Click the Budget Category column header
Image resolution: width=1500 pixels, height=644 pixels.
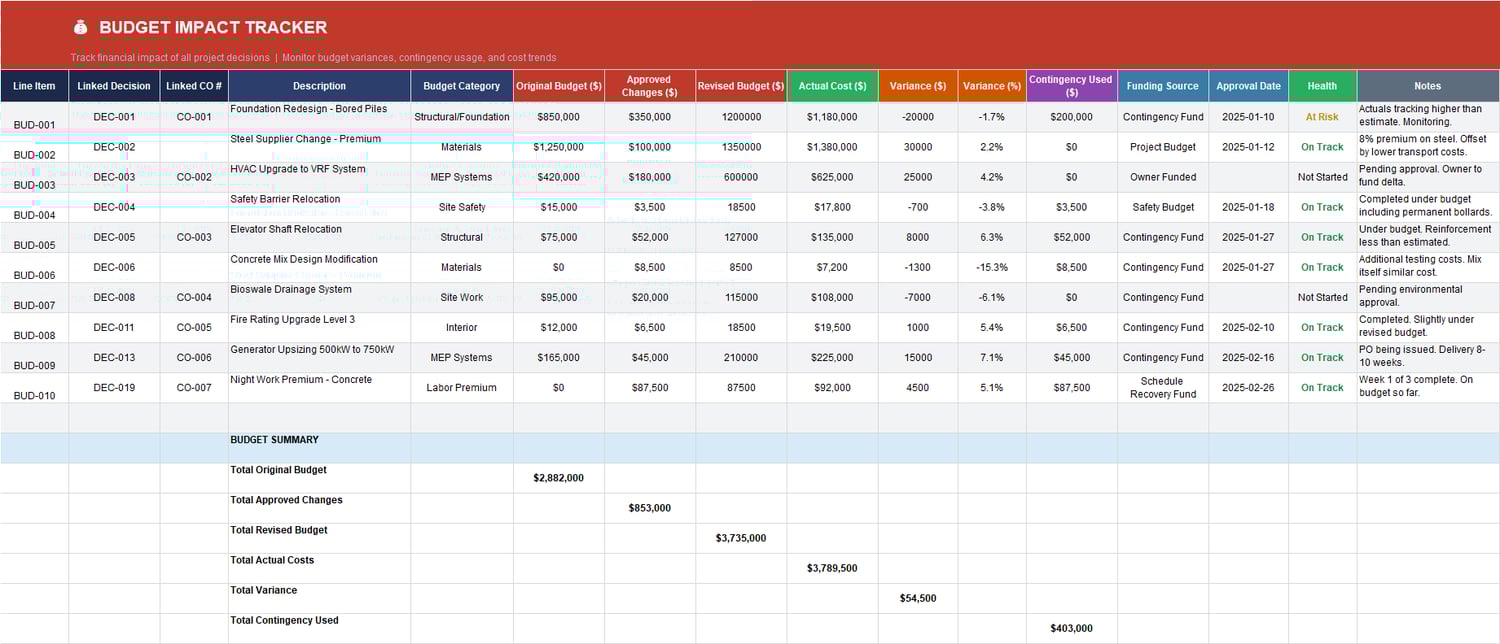pos(461,86)
